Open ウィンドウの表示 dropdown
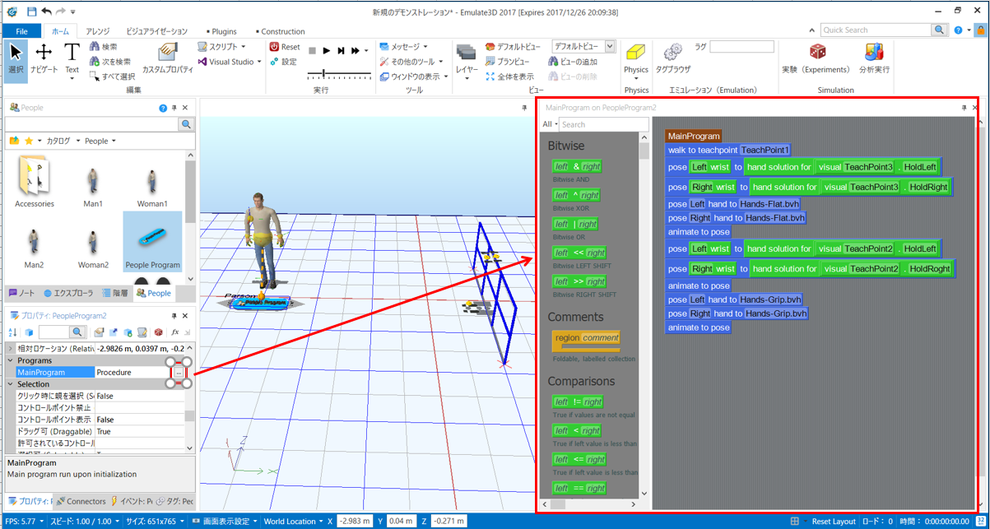Viewport: 990px width, 529px height. pyautogui.click(x=414, y=76)
